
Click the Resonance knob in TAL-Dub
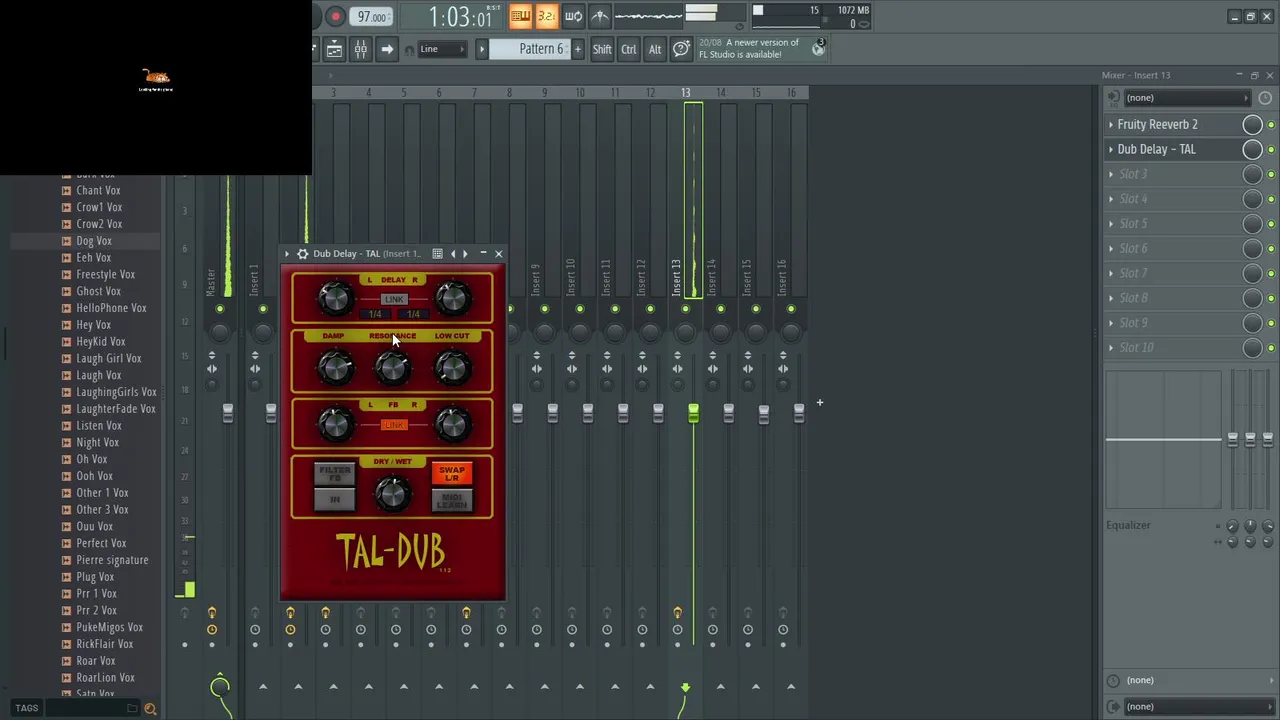pyautogui.click(x=393, y=368)
